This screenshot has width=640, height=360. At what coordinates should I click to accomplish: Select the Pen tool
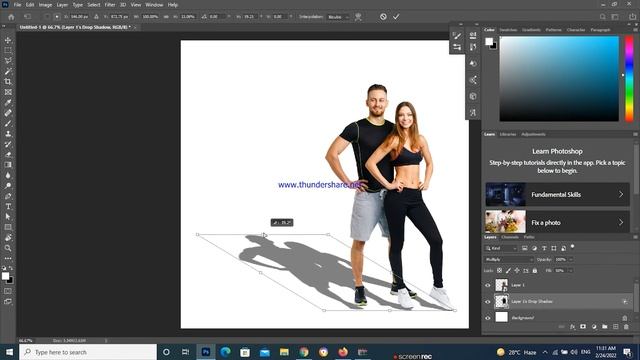(8, 196)
